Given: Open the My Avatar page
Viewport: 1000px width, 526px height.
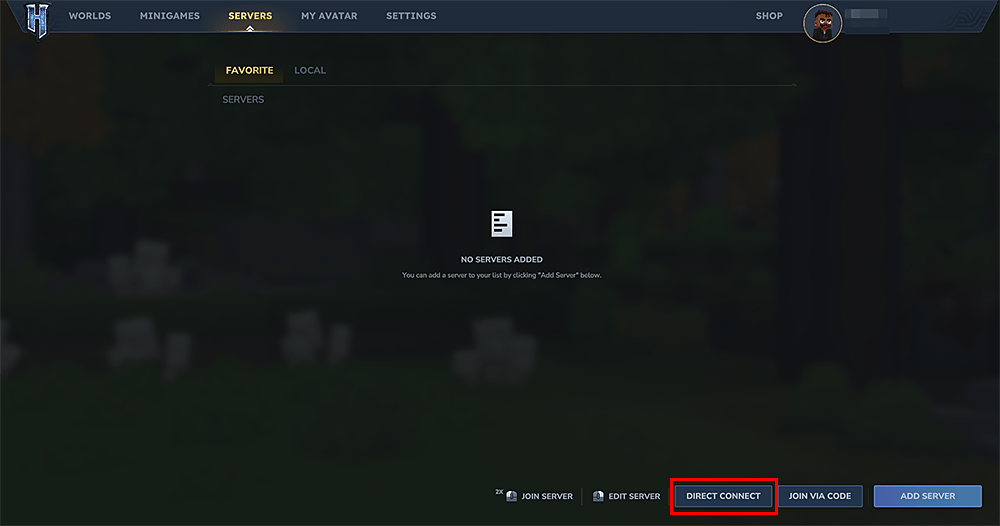Looking at the screenshot, I should (x=329, y=16).
